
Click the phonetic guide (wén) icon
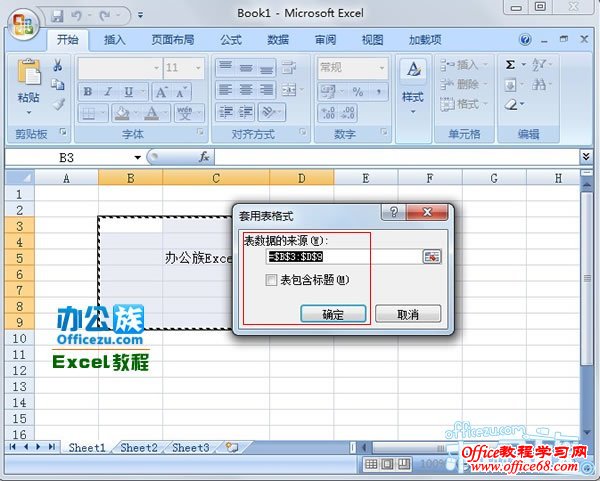pos(184,113)
